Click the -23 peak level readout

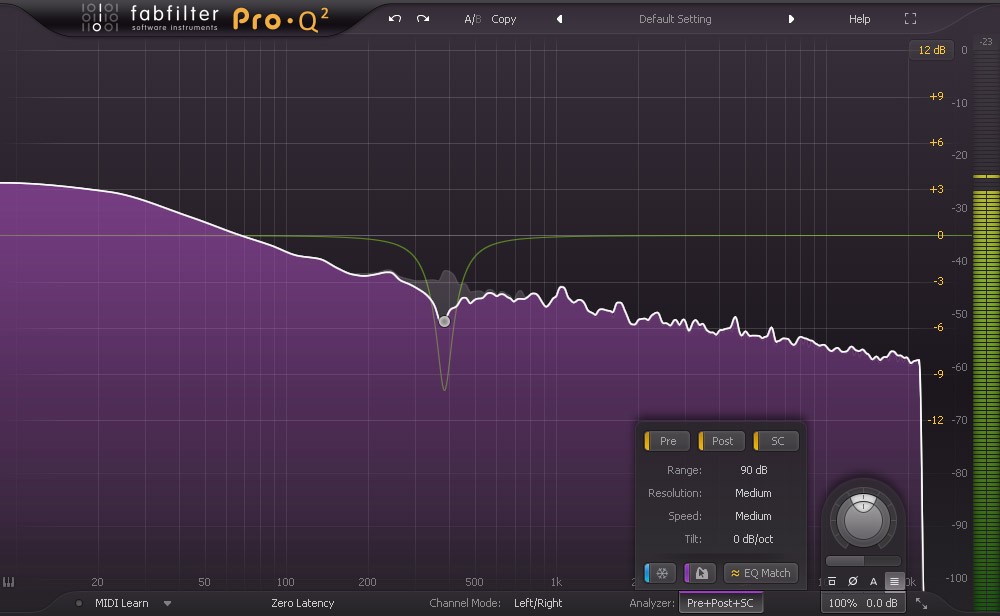point(986,41)
